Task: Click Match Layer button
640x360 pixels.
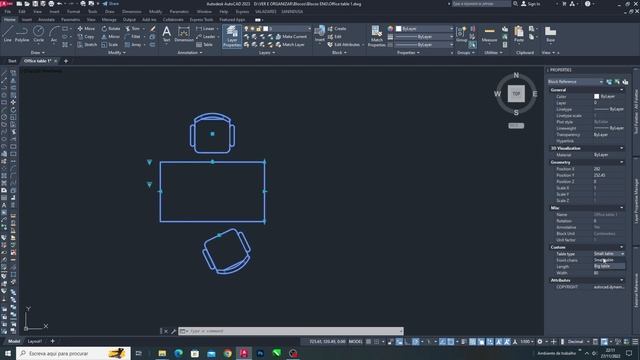Action: [290, 44]
